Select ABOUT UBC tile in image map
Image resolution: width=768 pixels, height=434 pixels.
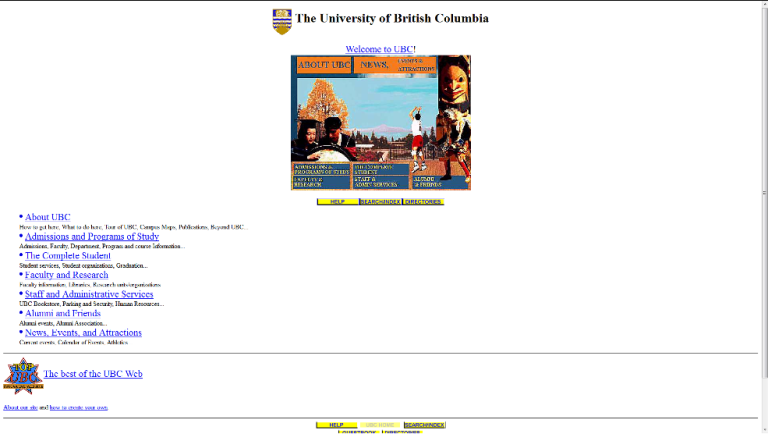point(324,65)
